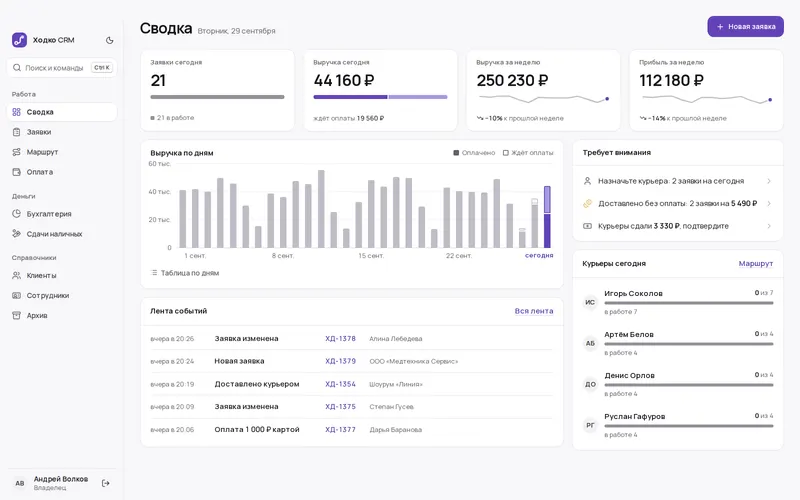The width and height of the screenshot is (800, 500).
Task: Go to the Заявки menu label
Action: coord(39,132)
